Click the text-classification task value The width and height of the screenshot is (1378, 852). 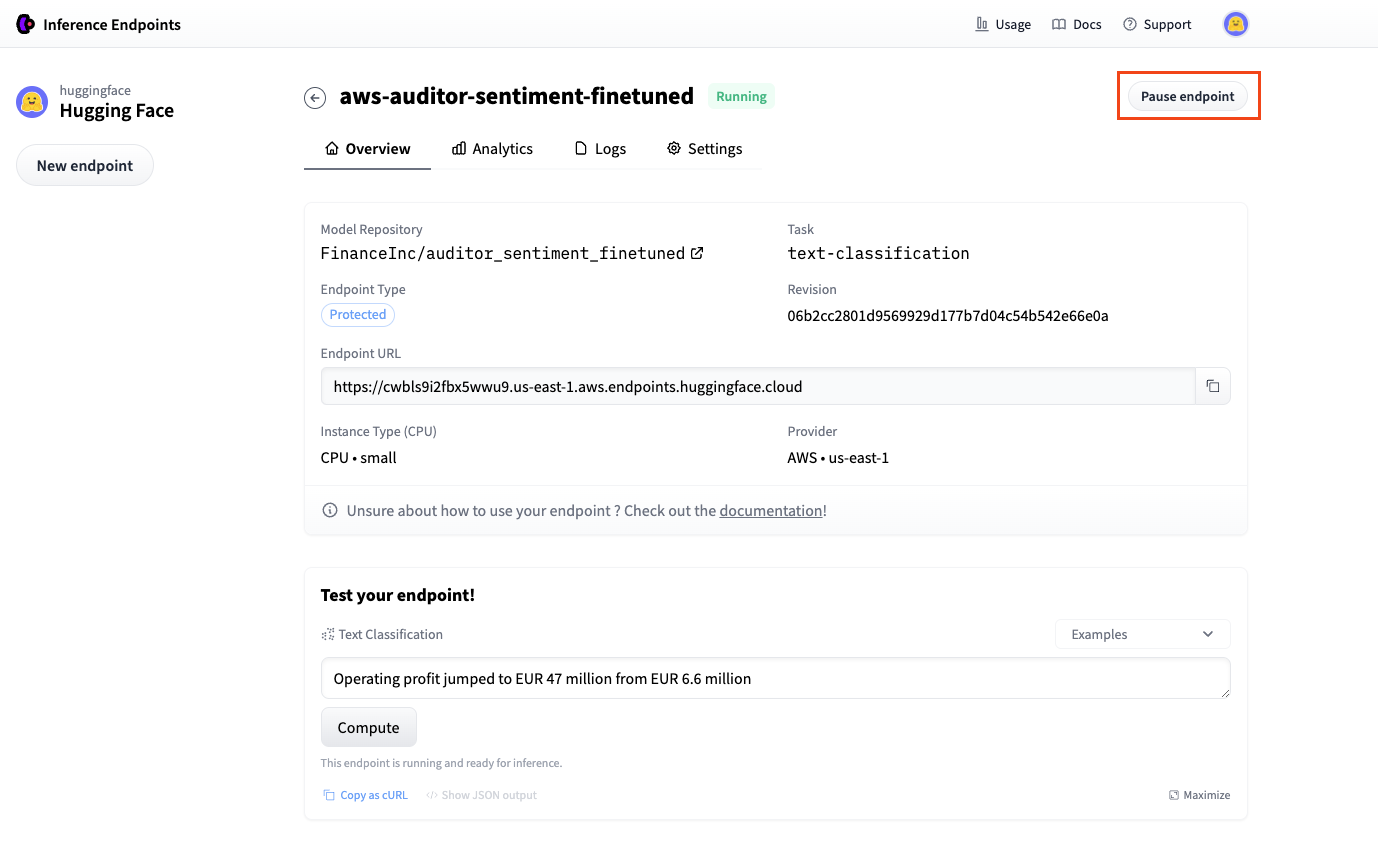click(x=879, y=253)
